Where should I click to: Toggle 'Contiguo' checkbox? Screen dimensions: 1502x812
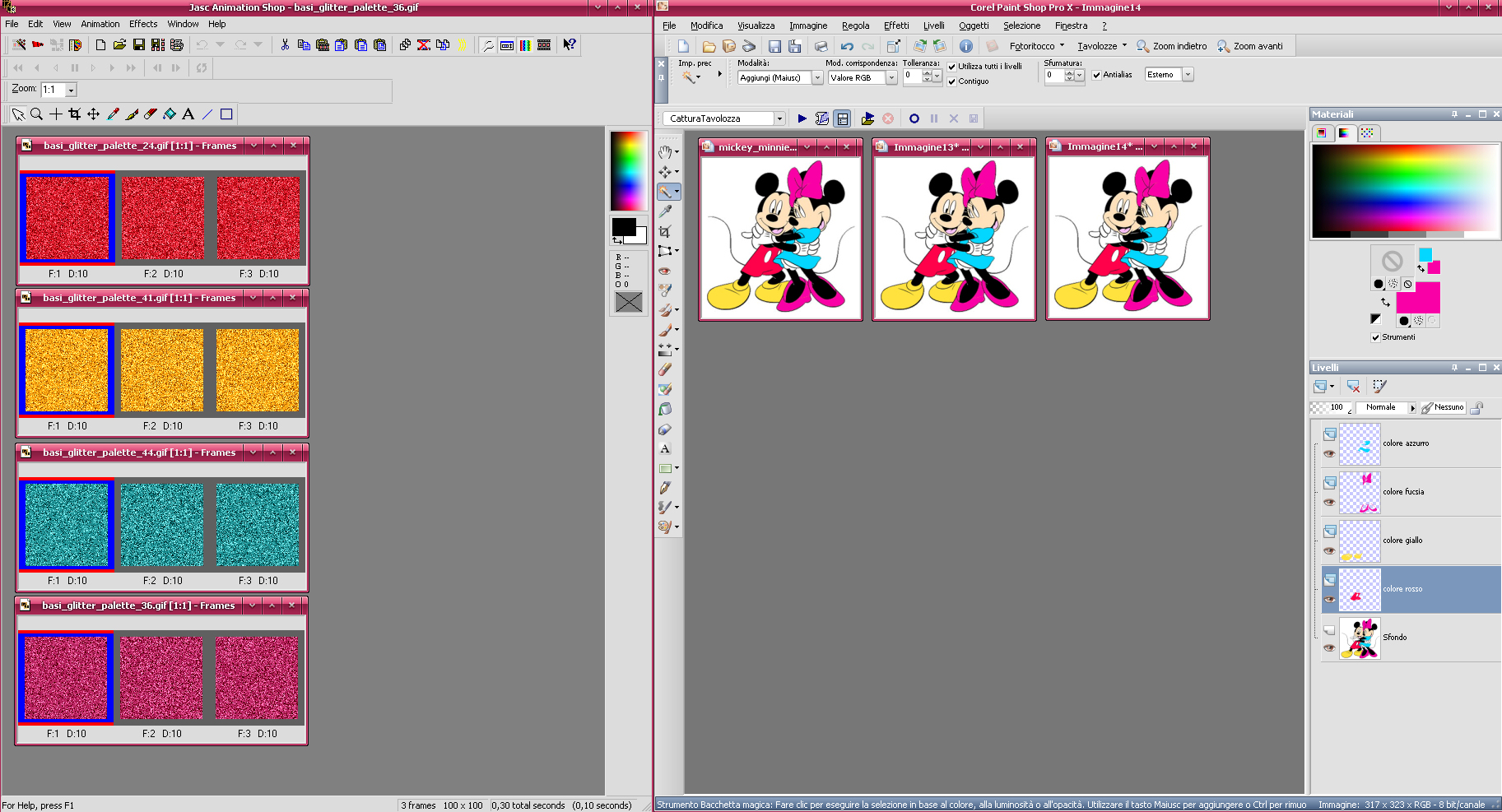click(x=952, y=81)
